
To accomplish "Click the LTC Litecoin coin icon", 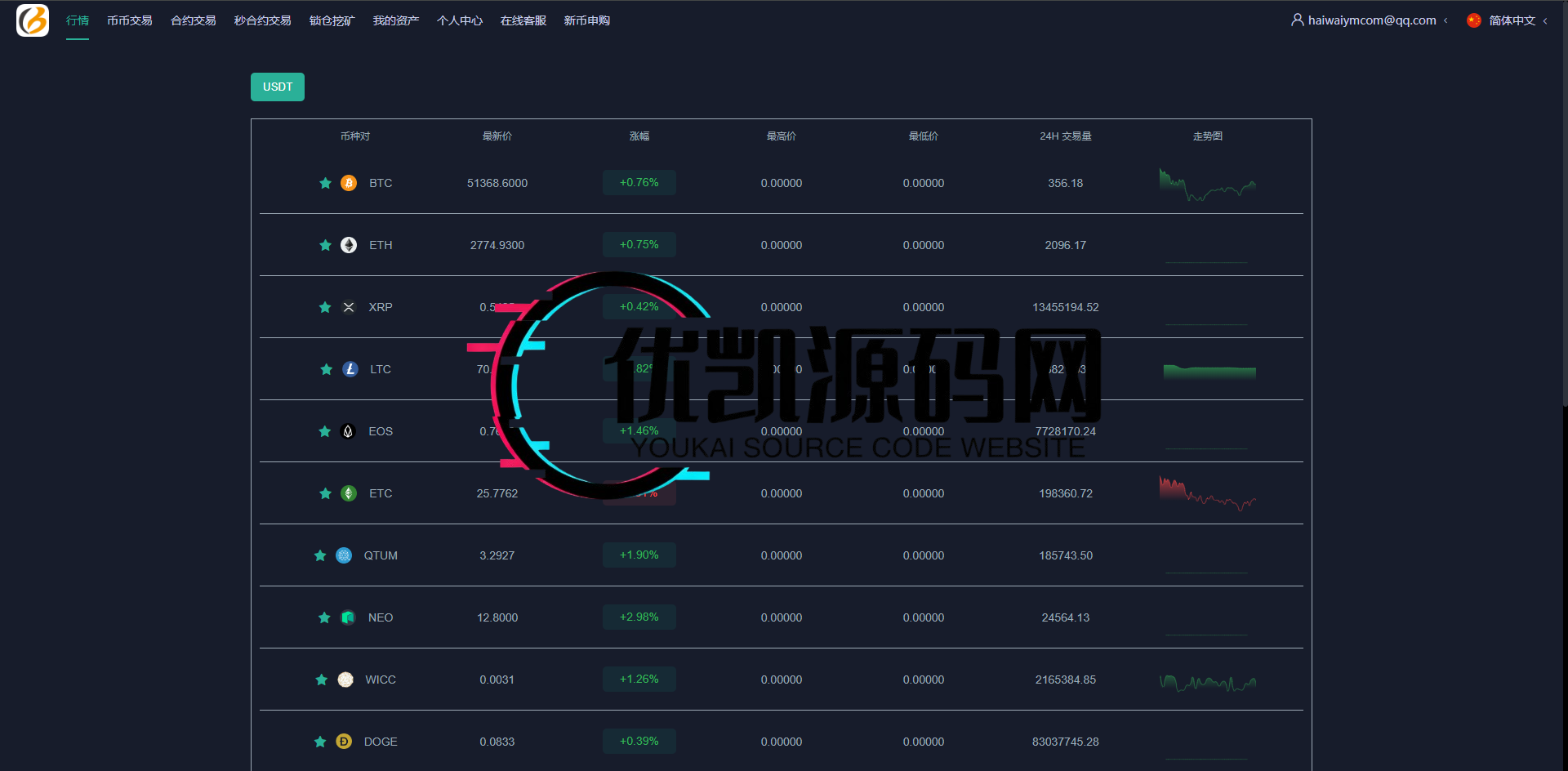I will tap(349, 369).
